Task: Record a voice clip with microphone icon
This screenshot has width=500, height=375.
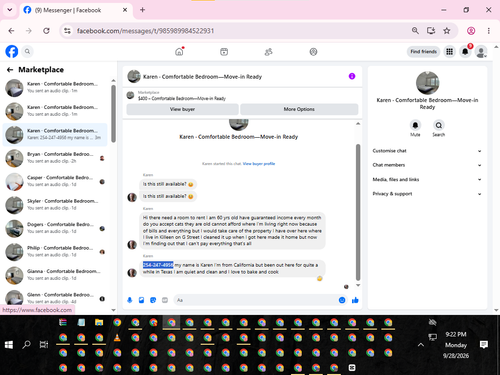Action: pos(130,300)
